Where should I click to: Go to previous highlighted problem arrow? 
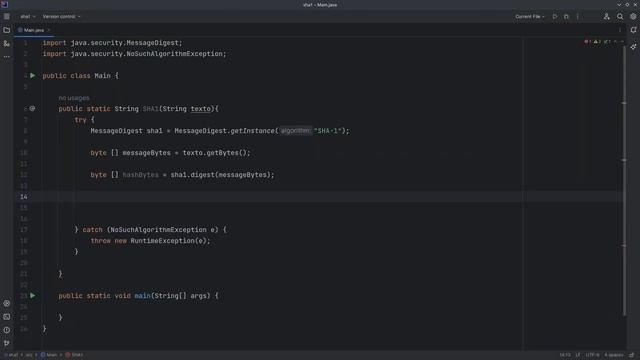coord(616,42)
